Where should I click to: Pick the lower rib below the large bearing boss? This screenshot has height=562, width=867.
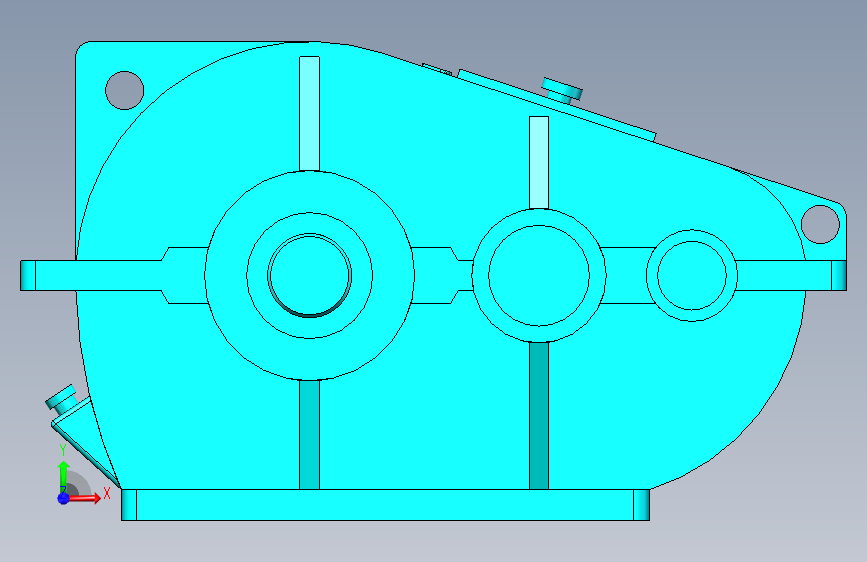310,435
